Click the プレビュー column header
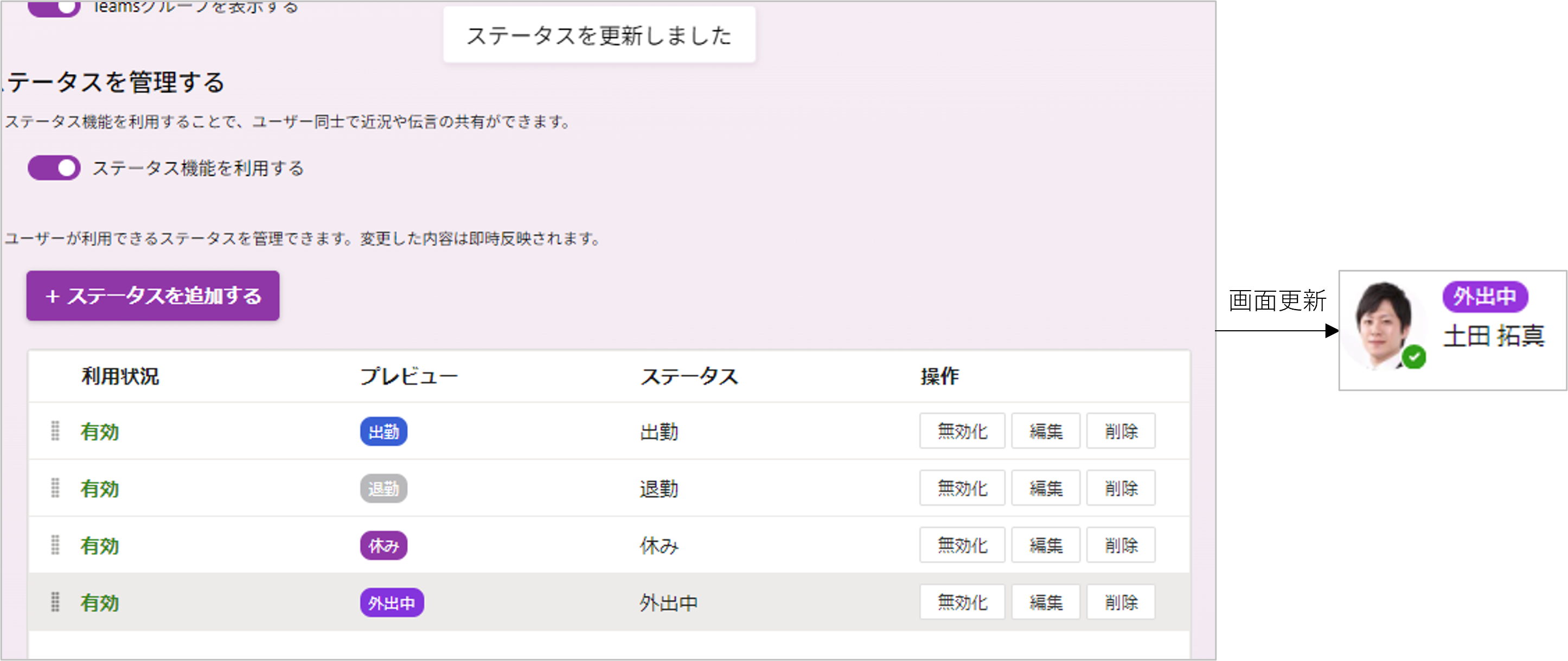Viewport: 1568px width, 661px height. click(408, 376)
